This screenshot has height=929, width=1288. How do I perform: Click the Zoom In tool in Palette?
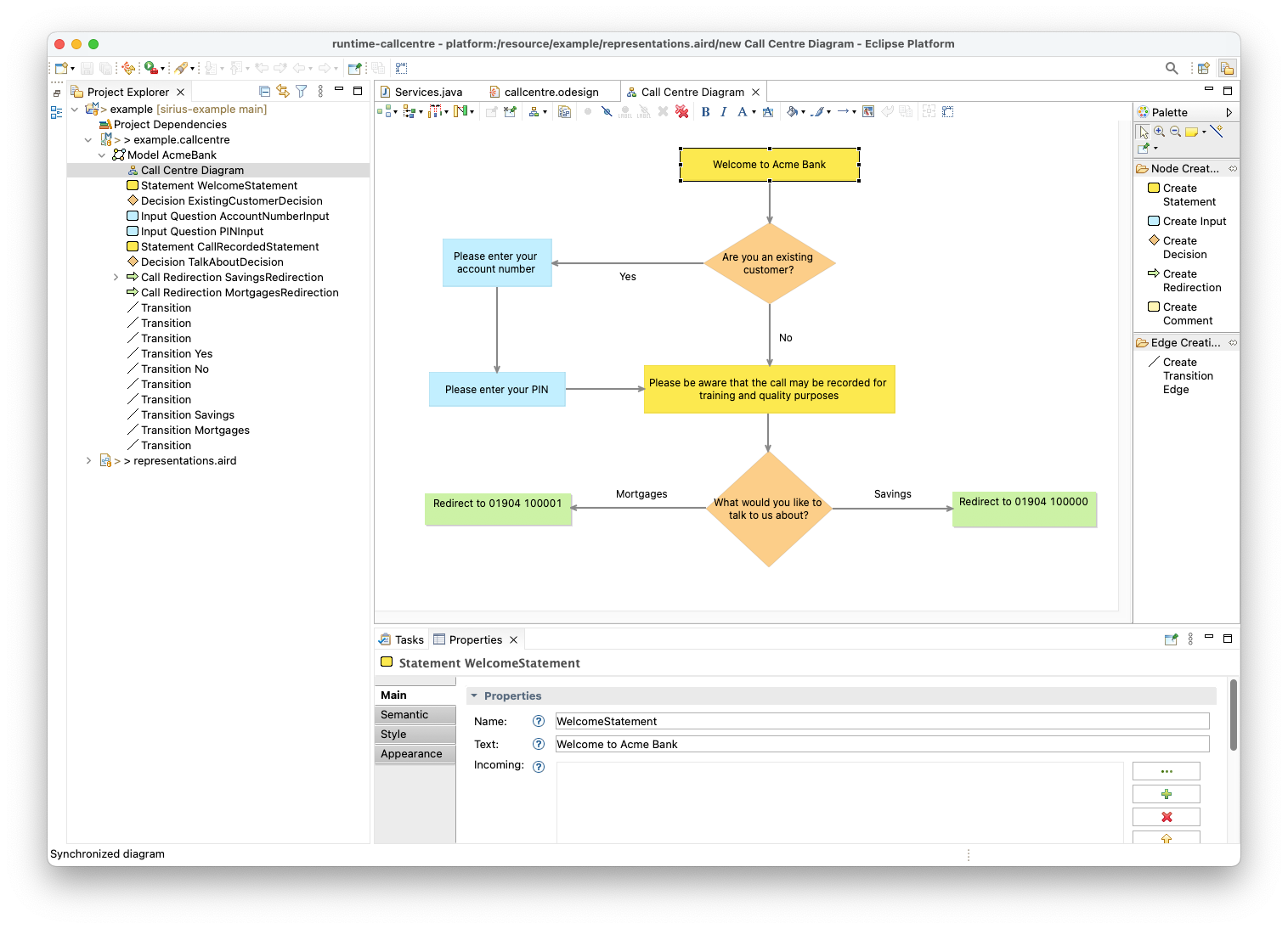click(x=1159, y=132)
